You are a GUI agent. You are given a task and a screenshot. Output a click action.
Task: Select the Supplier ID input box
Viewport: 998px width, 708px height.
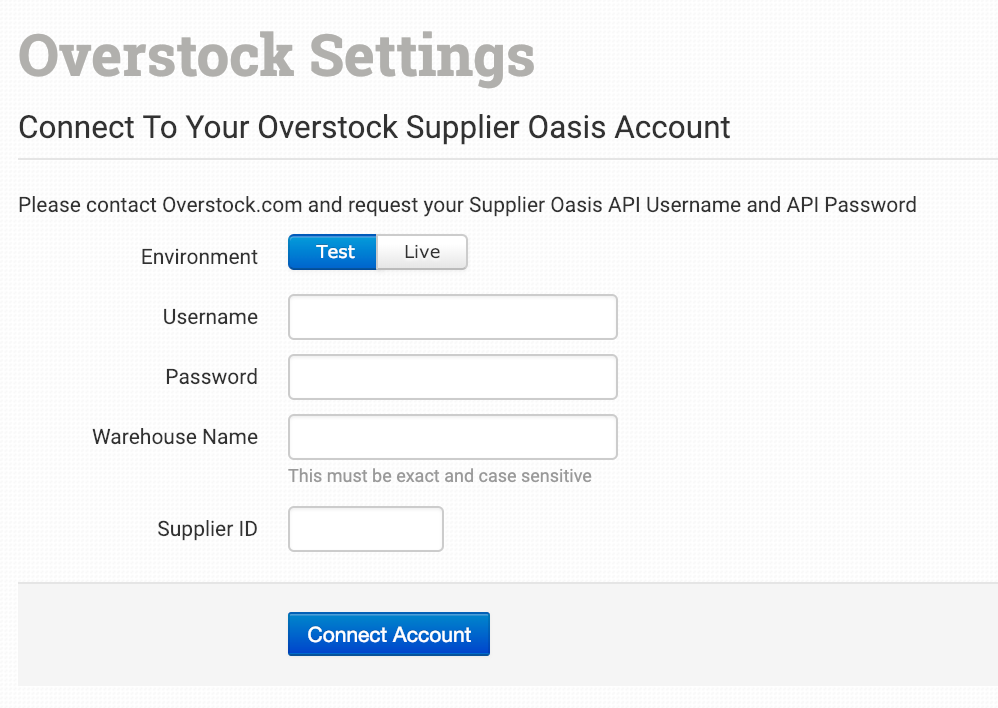tap(365, 529)
